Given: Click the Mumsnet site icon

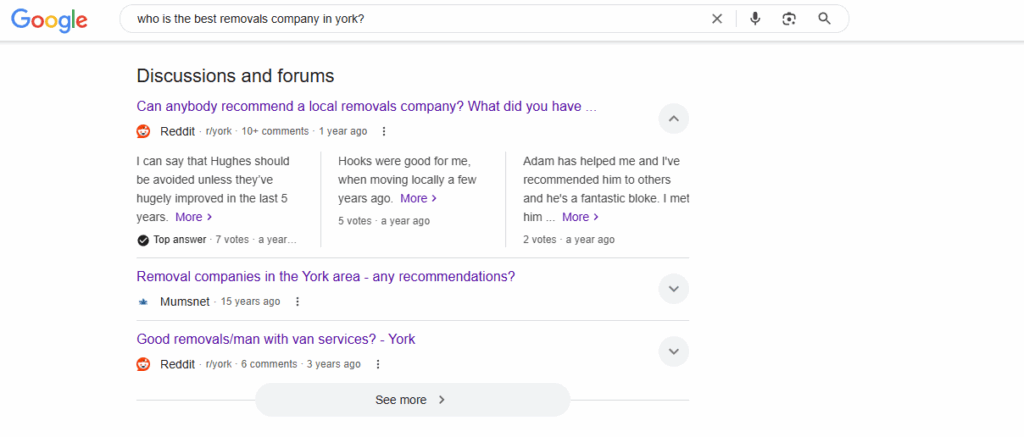Looking at the screenshot, I should (144, 302).
